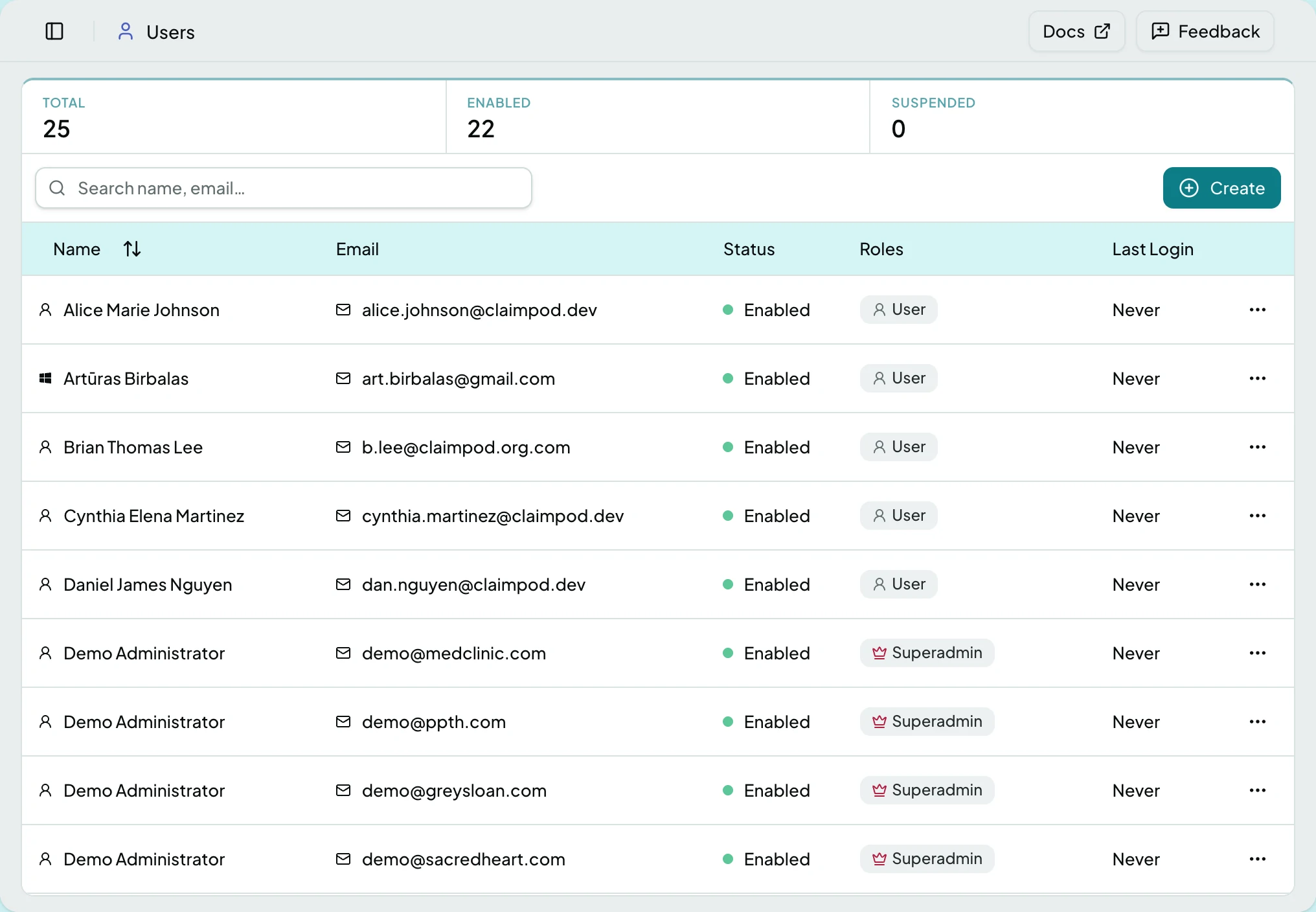
Task: Click the Enabled 22 stat card
Action: click(658, 117)
